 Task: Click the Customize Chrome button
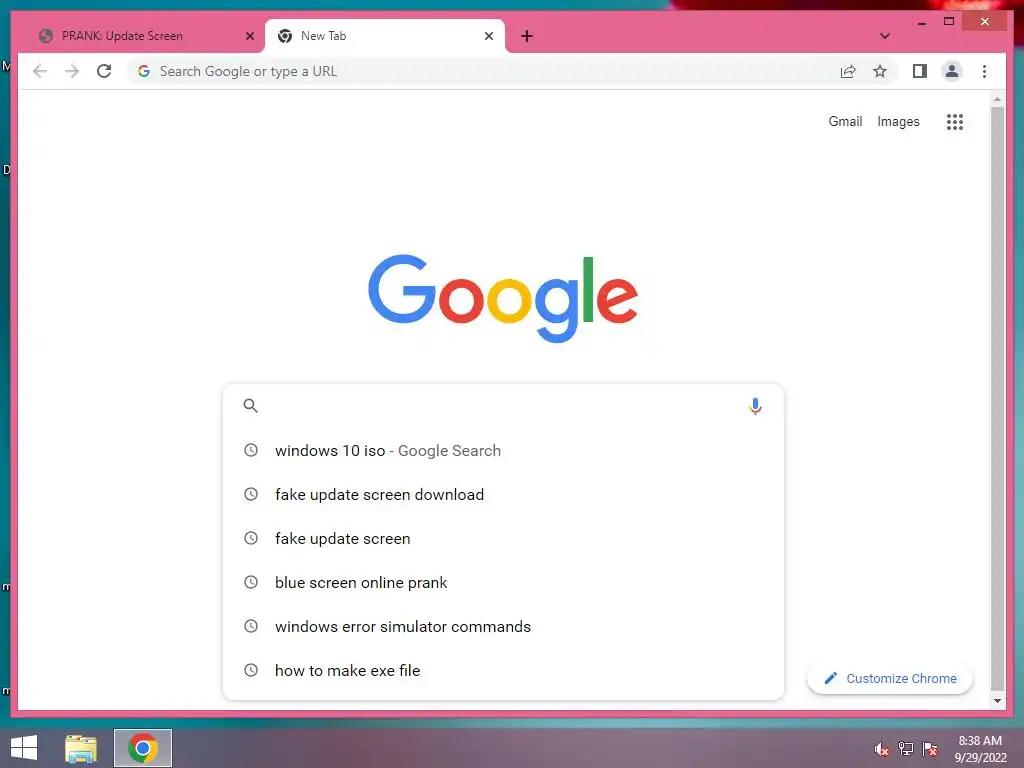click(889, 679)
